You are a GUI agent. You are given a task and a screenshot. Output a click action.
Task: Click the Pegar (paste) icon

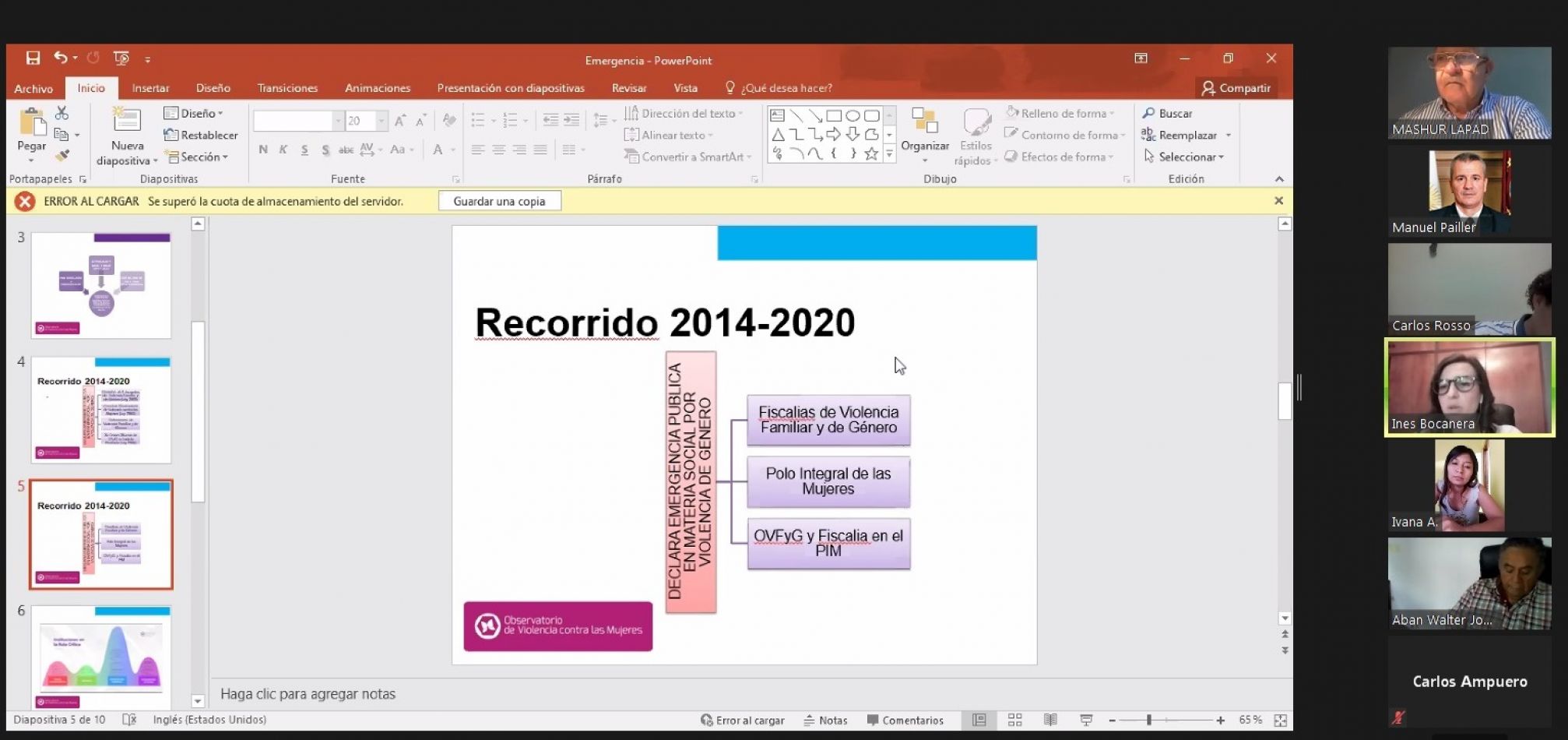coord(32,125)
